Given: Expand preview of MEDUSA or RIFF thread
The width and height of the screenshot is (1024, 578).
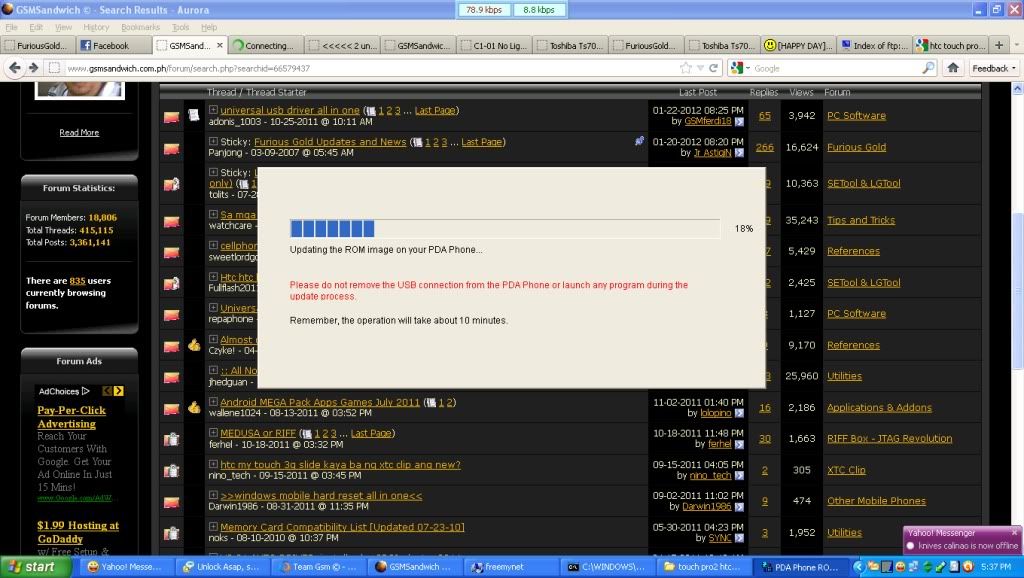Looking at the screenshot, I should click(213, 432).
